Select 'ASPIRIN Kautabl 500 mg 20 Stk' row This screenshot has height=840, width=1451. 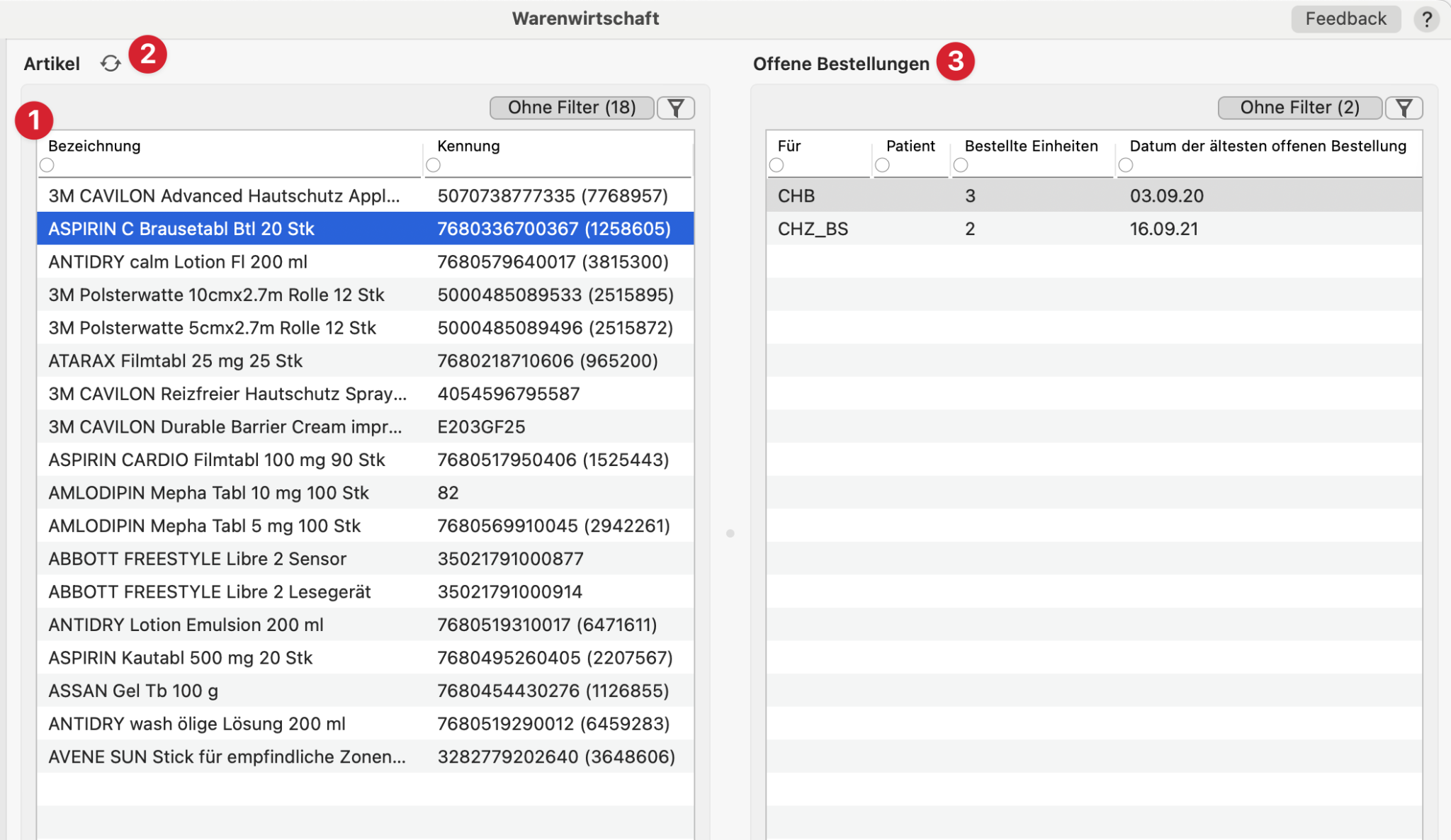tap(366, 658)
